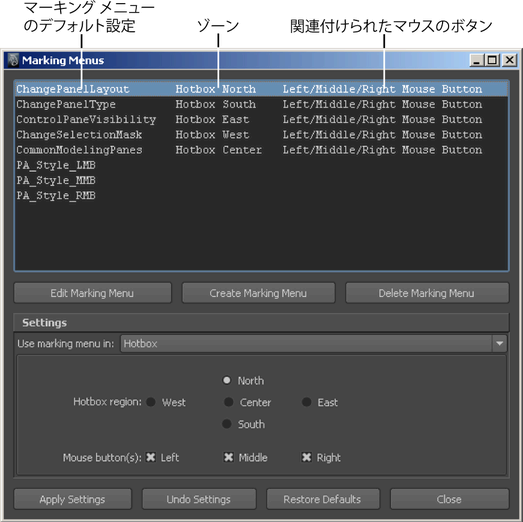Choose the PA_Style_LMB marking menu
Screen dimensions: 523x522
[x=261, y=165]
